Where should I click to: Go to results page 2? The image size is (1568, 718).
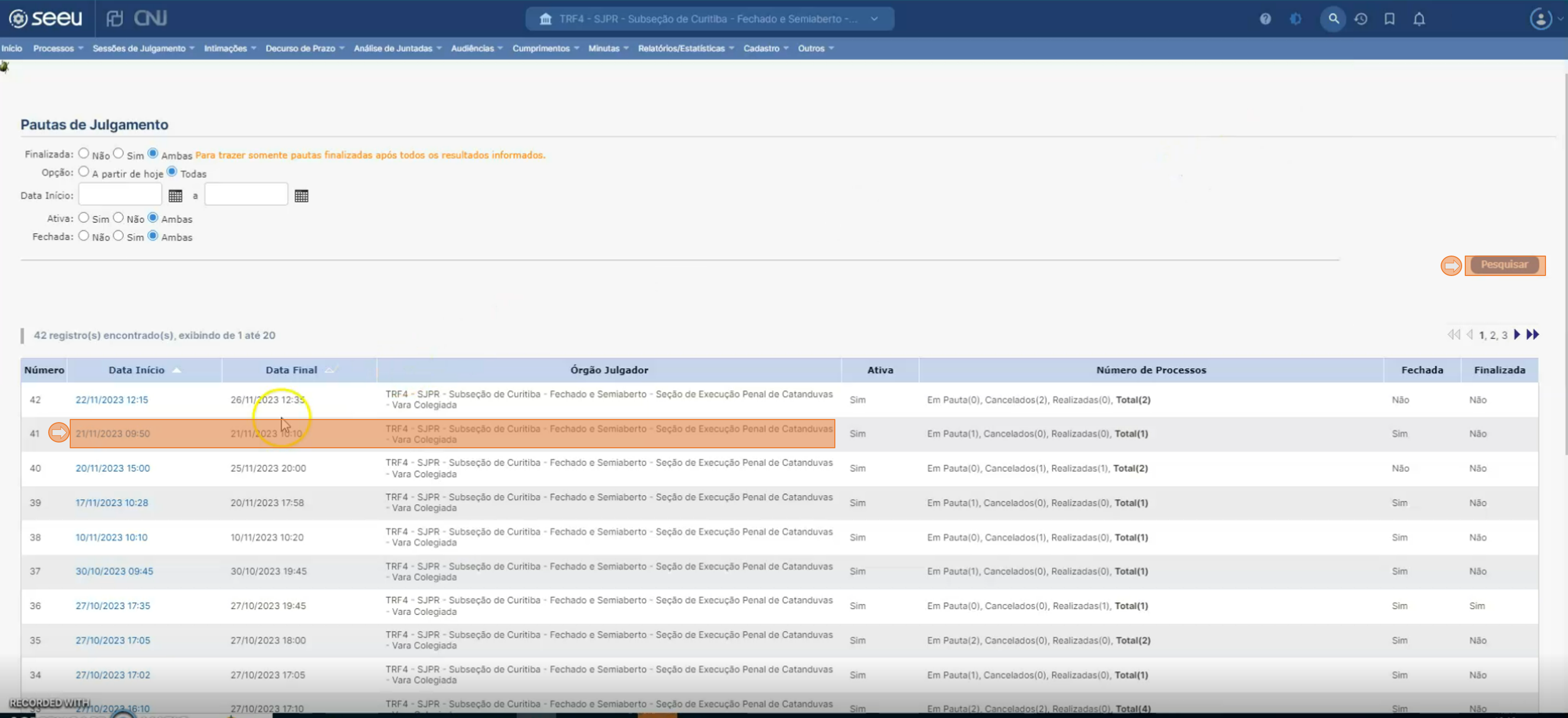[1492, 335]
